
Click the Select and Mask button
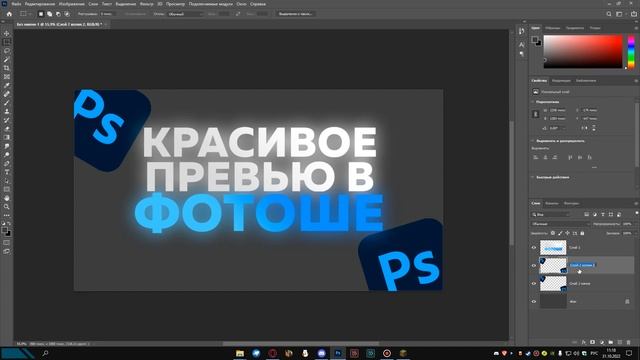(x=296, y=14)
